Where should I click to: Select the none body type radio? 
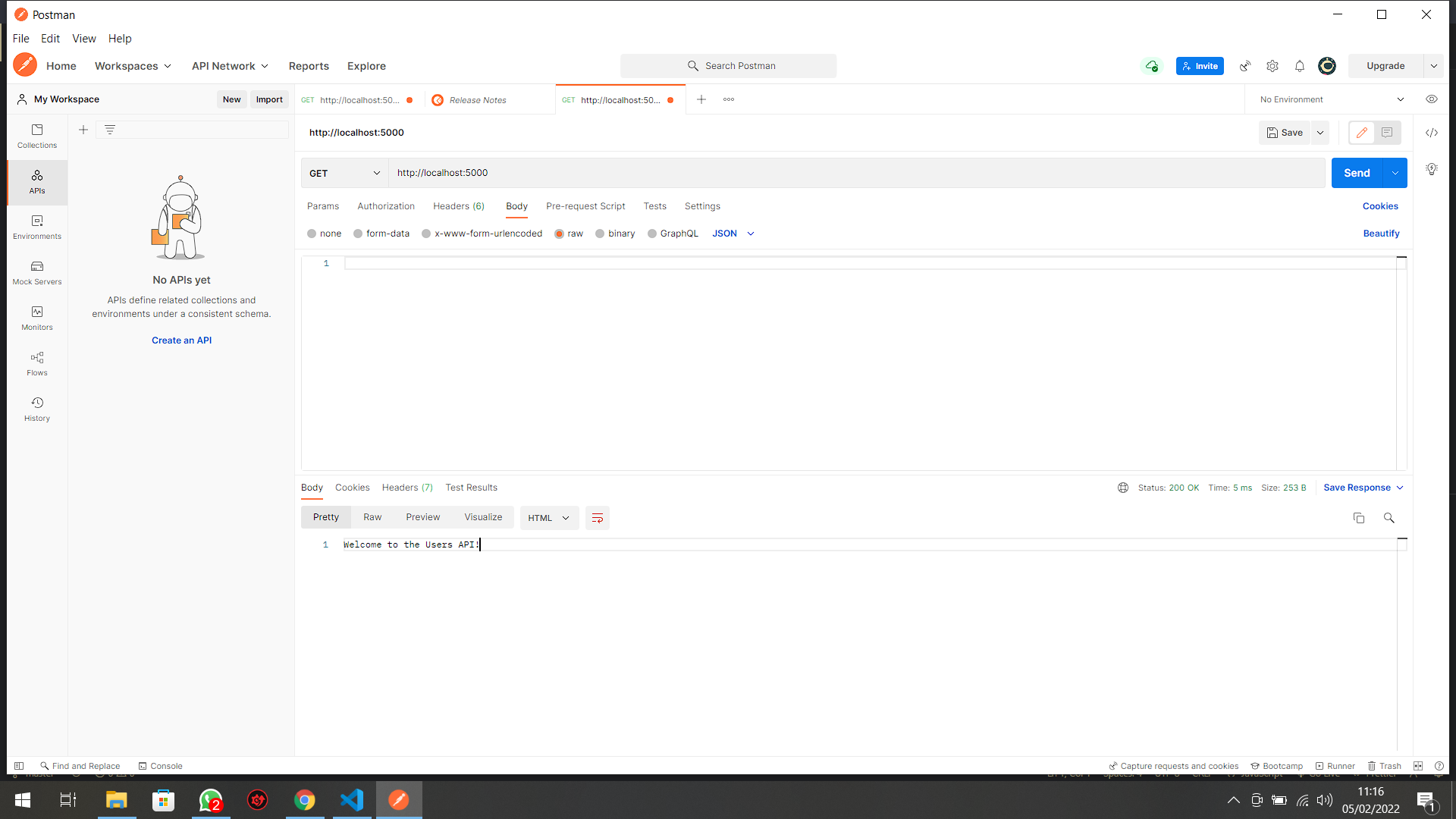[312, 234]
